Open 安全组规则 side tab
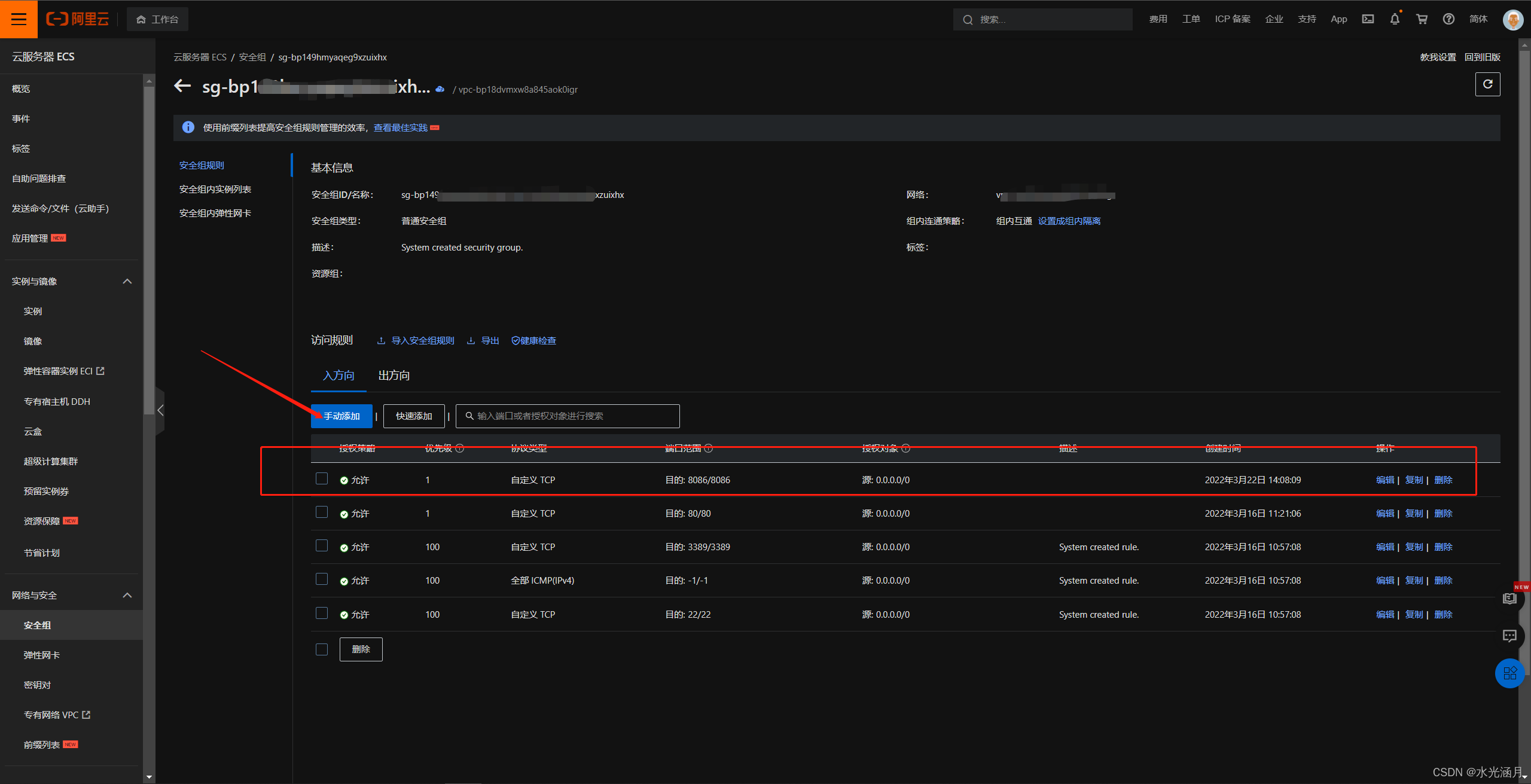The height and width of the screenshot is (784, 1531). point(202,165)
